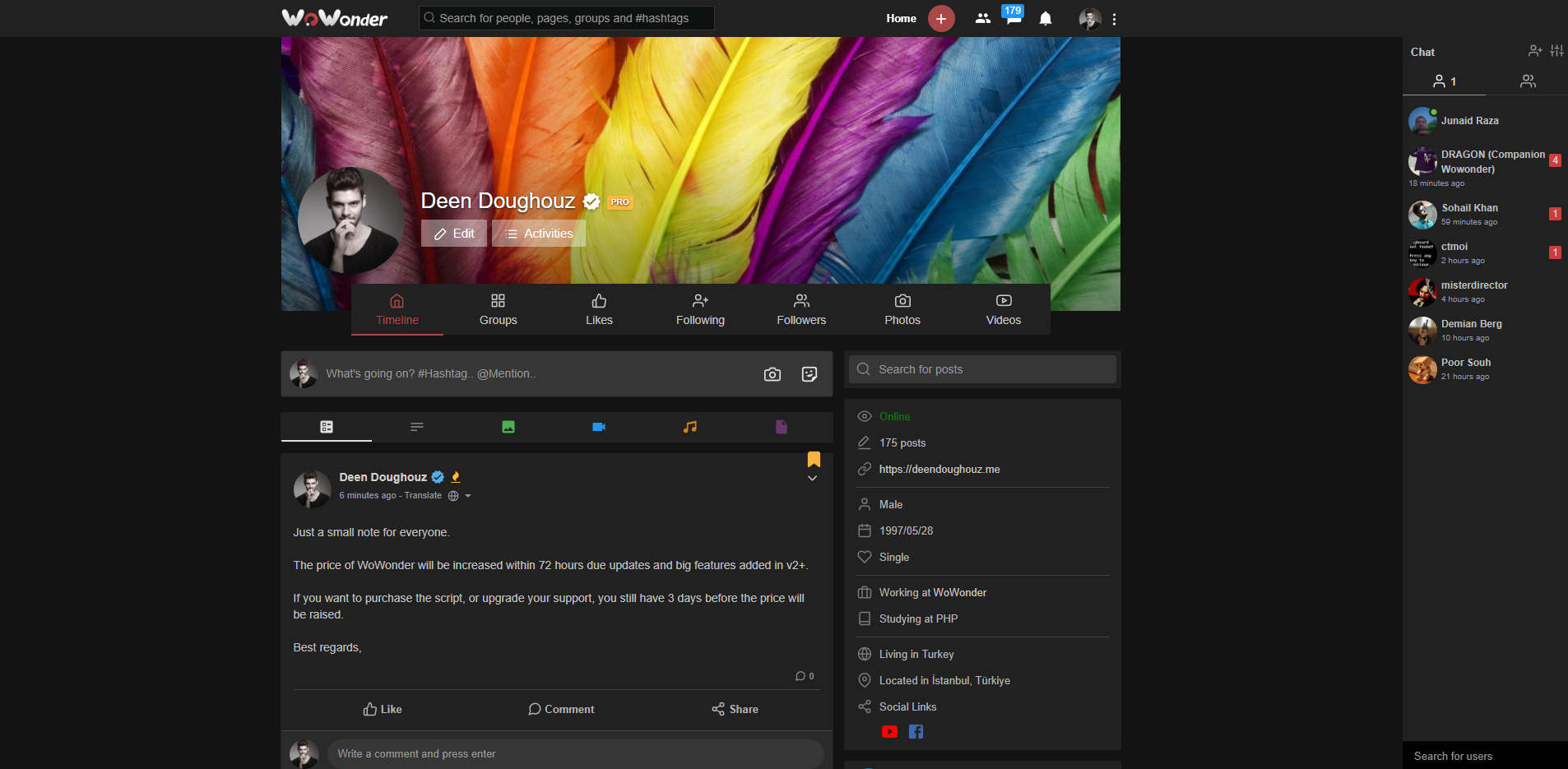This screenshot has width=1568, height=769.
Task: Open the post privacy dropdown arrow
Action: click(x=468, y=496)
